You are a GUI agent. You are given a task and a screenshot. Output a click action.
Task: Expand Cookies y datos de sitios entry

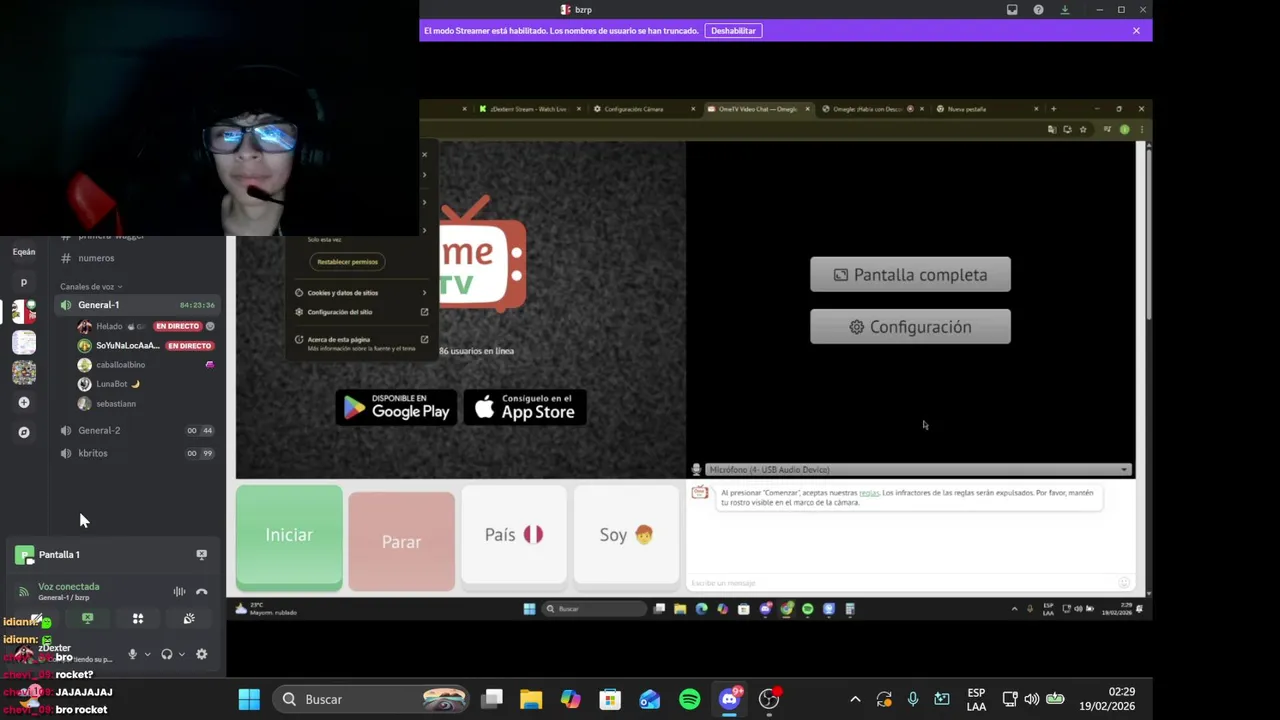pos(360,293)
